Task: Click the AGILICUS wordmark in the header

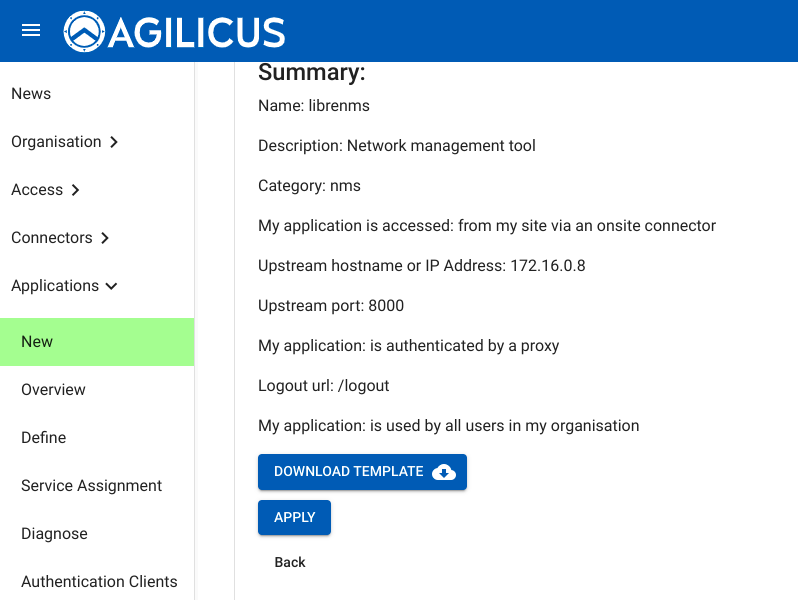Action: [196, 33]
